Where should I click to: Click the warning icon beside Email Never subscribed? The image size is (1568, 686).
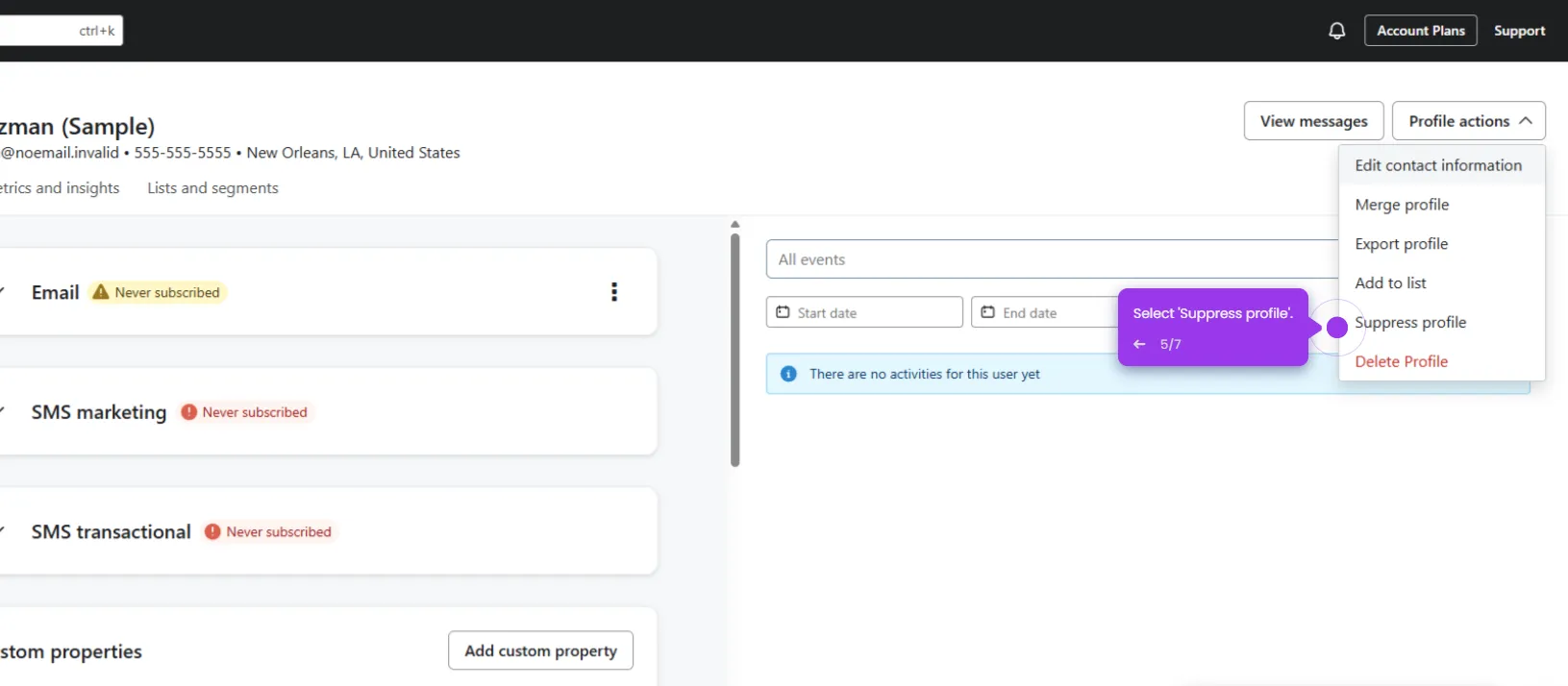(100, 292)
